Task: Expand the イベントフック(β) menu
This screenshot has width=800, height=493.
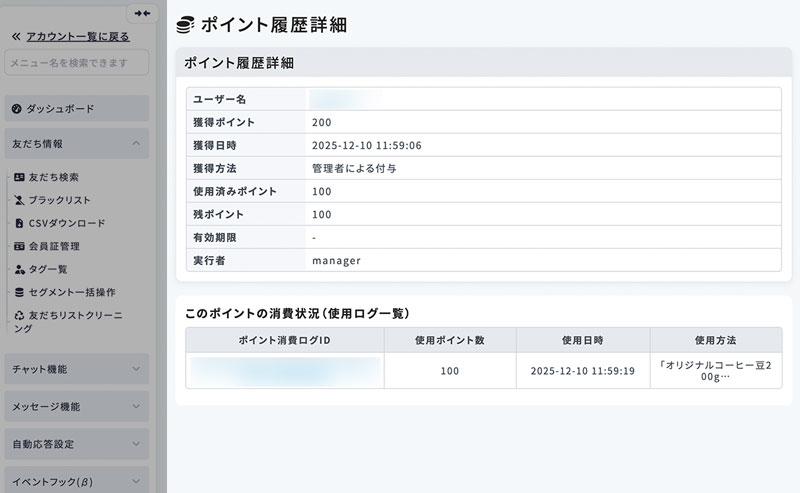Action: pyautogui.click(x=136, y=481)
